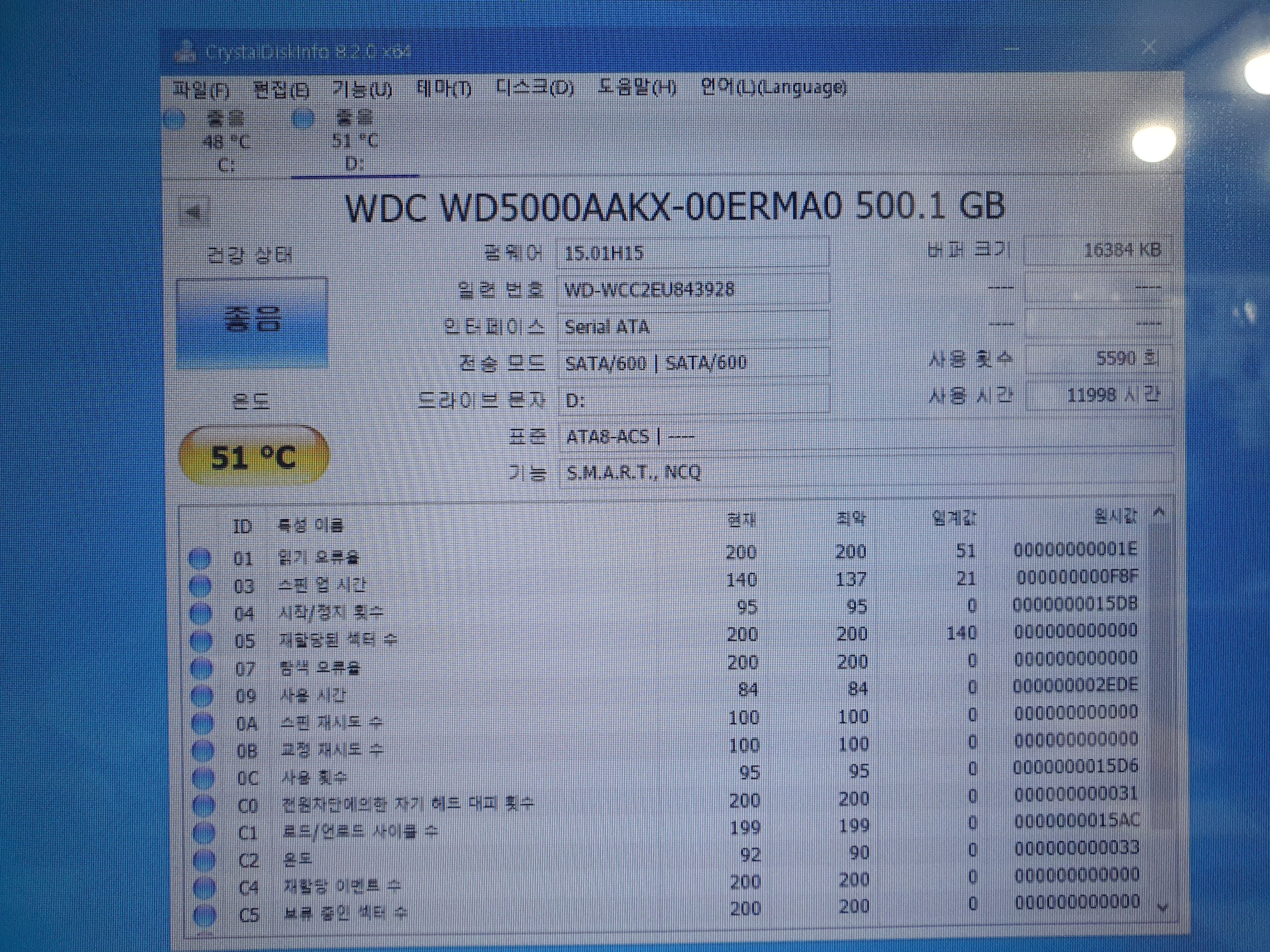Click the status circle of attribute 01

coord(199,558)
